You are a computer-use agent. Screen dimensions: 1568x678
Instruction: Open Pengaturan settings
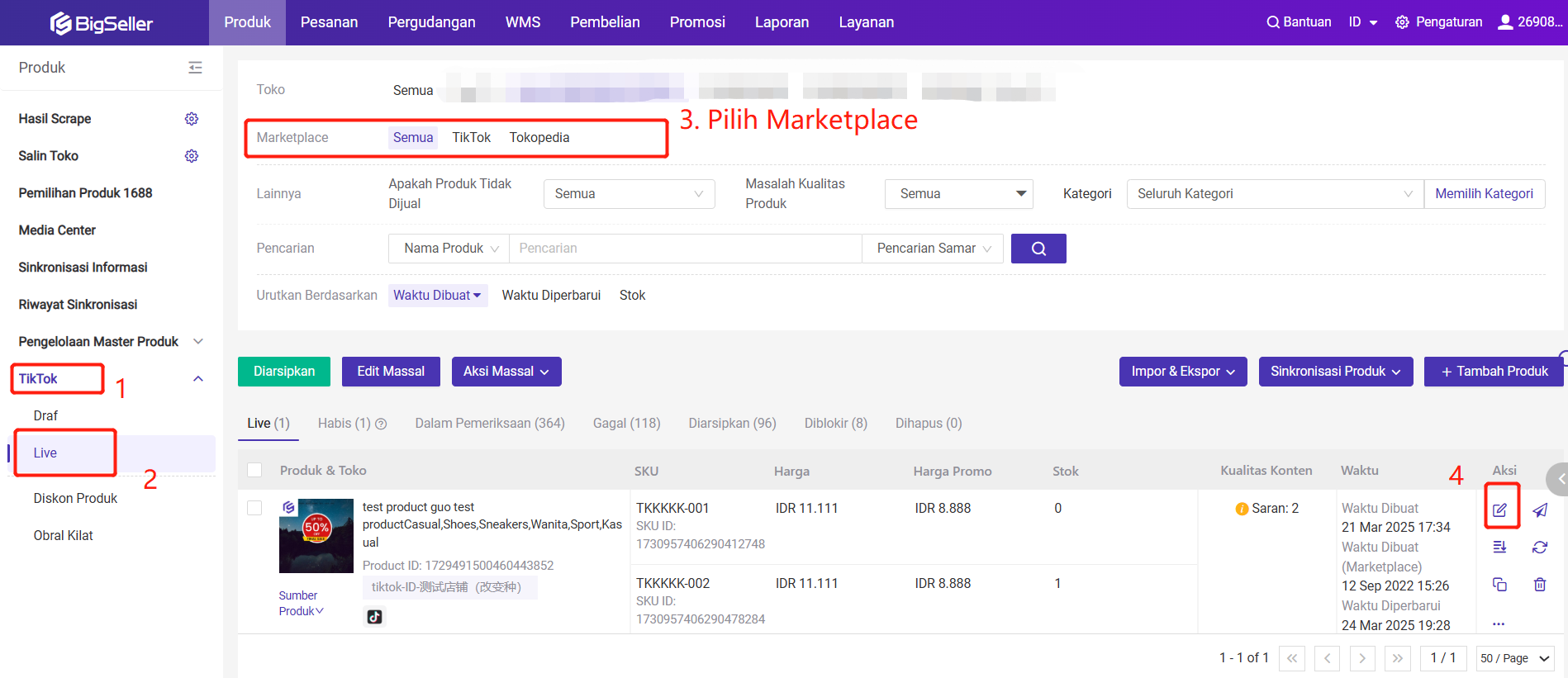tap(1439, 22)
